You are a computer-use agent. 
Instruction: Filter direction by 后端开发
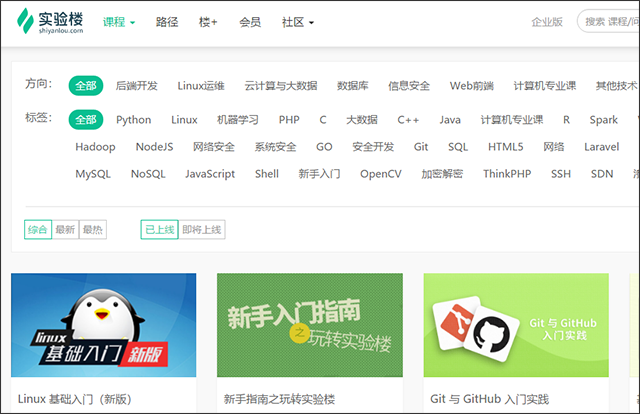[x=136, y=86]
